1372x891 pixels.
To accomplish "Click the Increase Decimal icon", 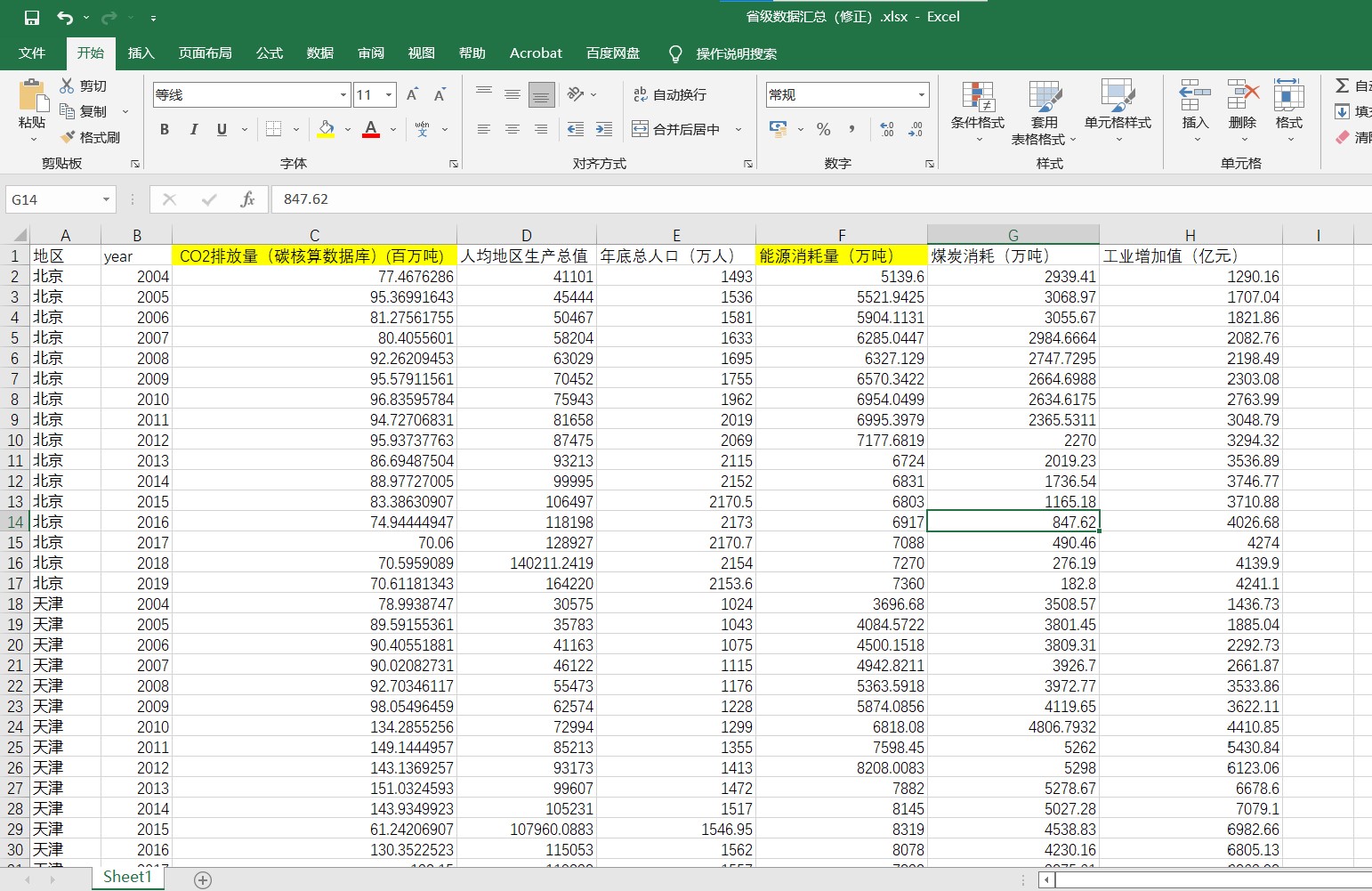I will pos(886,129).
